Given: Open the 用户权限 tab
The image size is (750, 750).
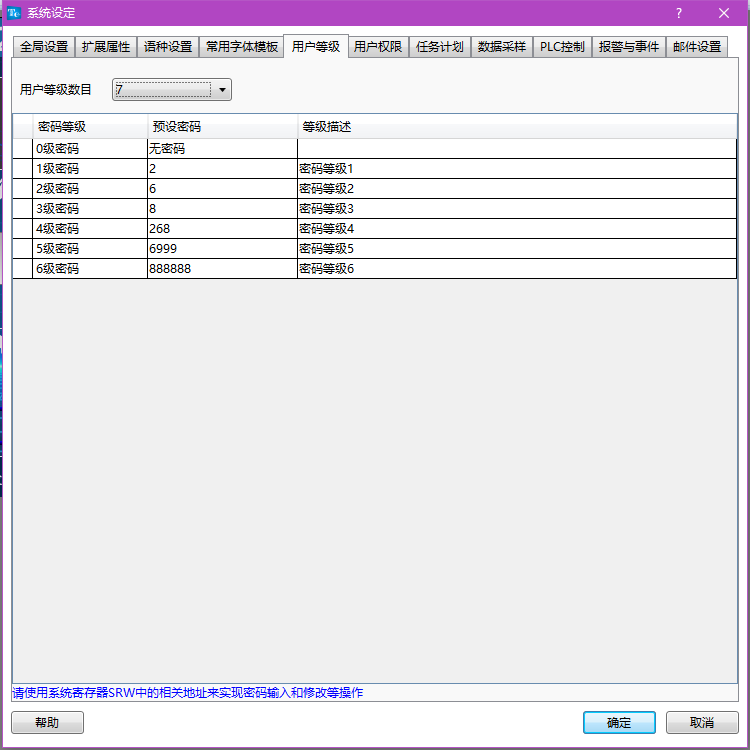Looking at the screenshot, I should (x=378, y=47).
